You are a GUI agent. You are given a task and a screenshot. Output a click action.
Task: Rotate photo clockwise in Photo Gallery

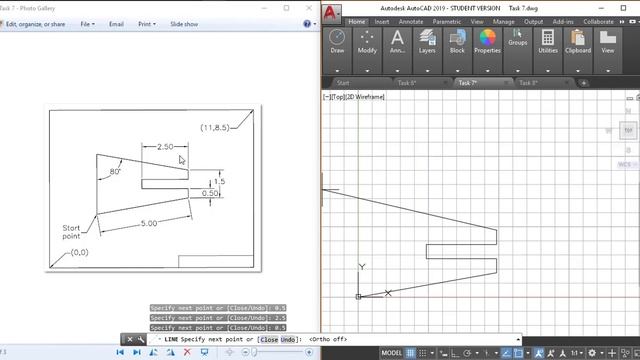click(170, 352)
